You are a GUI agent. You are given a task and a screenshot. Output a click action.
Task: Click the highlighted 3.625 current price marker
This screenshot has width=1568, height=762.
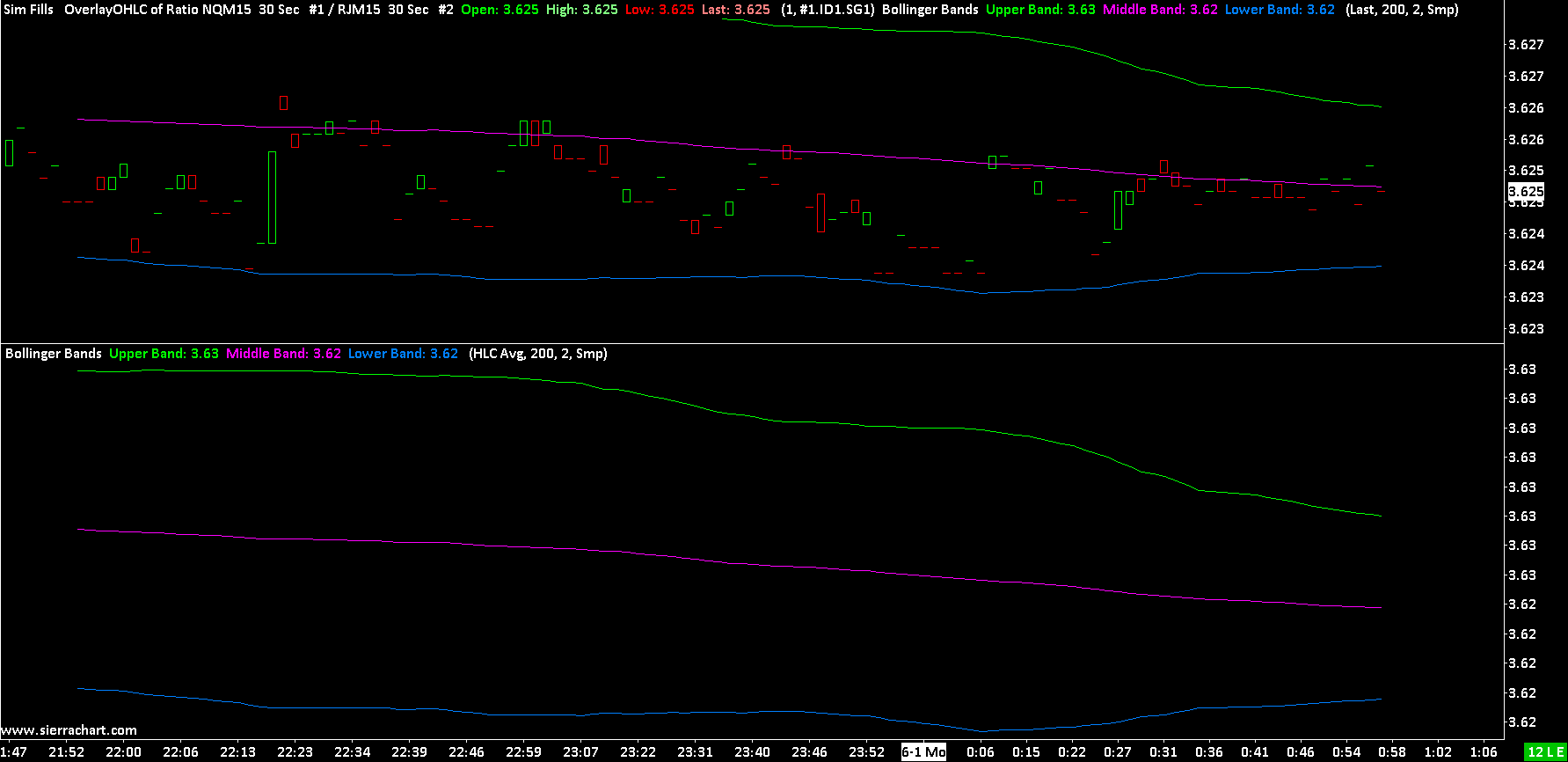point(1526,192)
